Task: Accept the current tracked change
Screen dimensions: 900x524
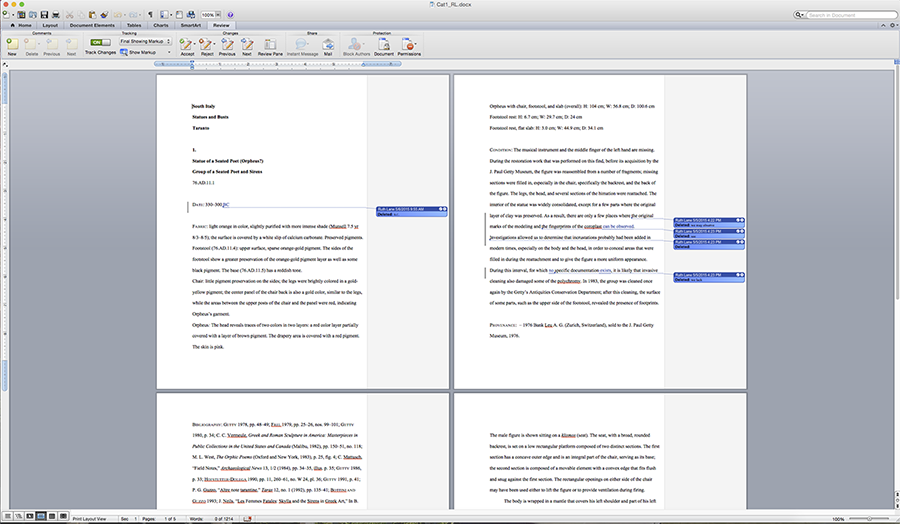Action: (185, 46)
